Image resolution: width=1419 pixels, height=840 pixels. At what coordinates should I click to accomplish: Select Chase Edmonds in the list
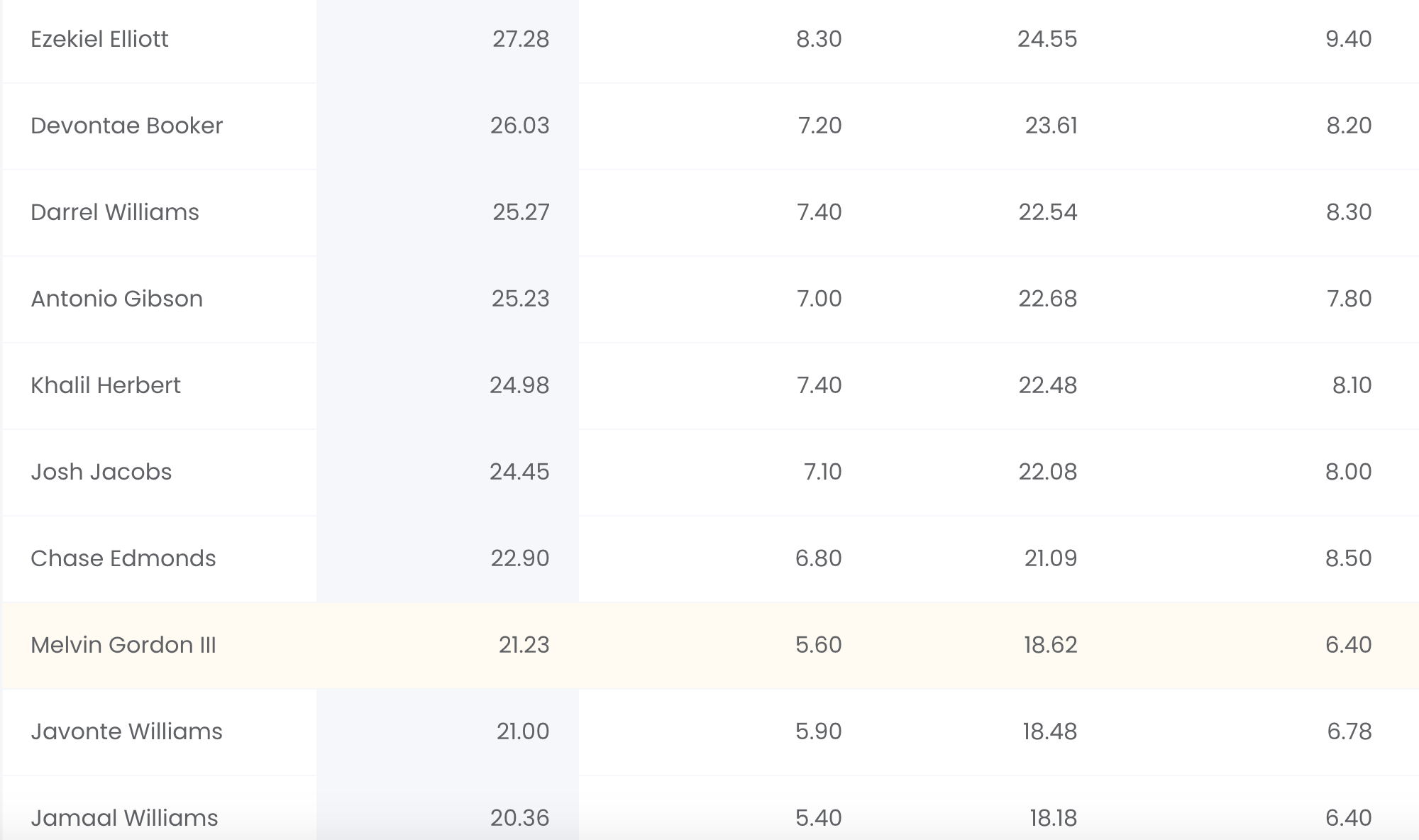pyautogui.click(x=123, y=558)
